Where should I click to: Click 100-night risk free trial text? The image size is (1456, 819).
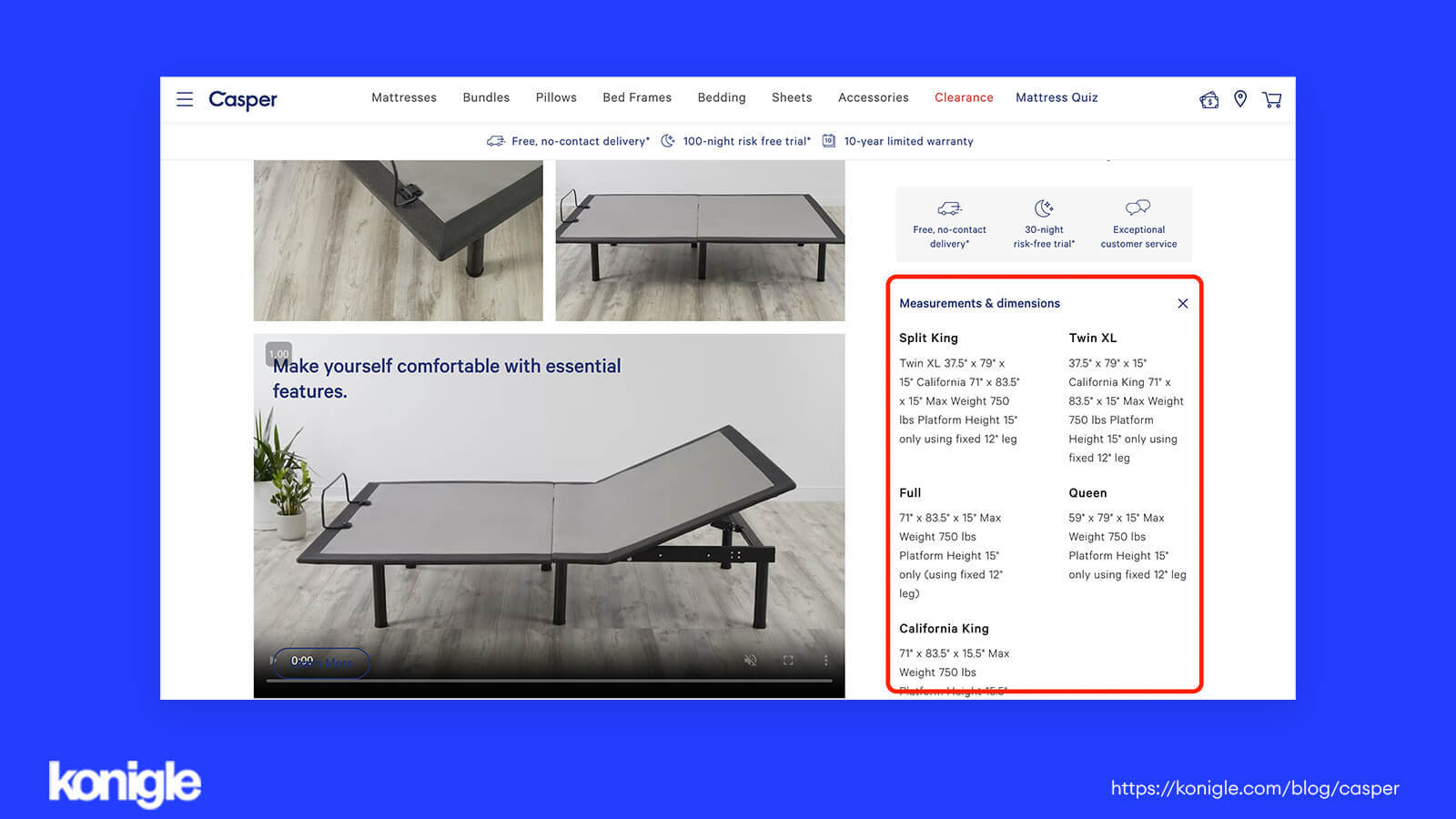(746, 141)
